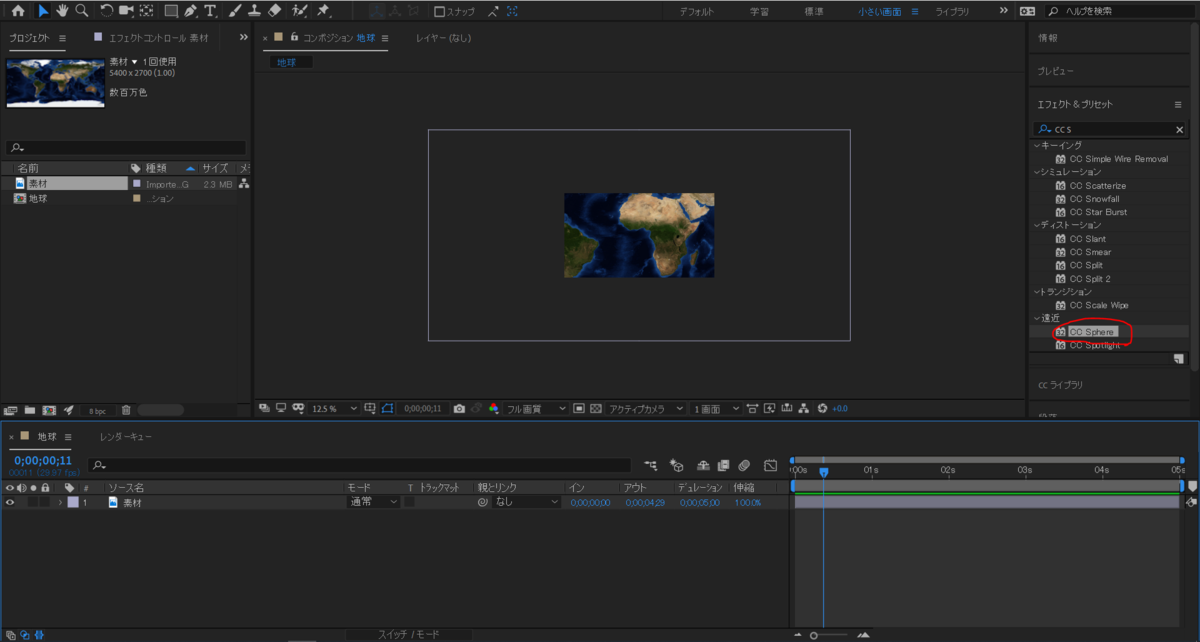Select the Rotation tool
The width and height of the screenshot is (1200, 642).
coord(106,11)
